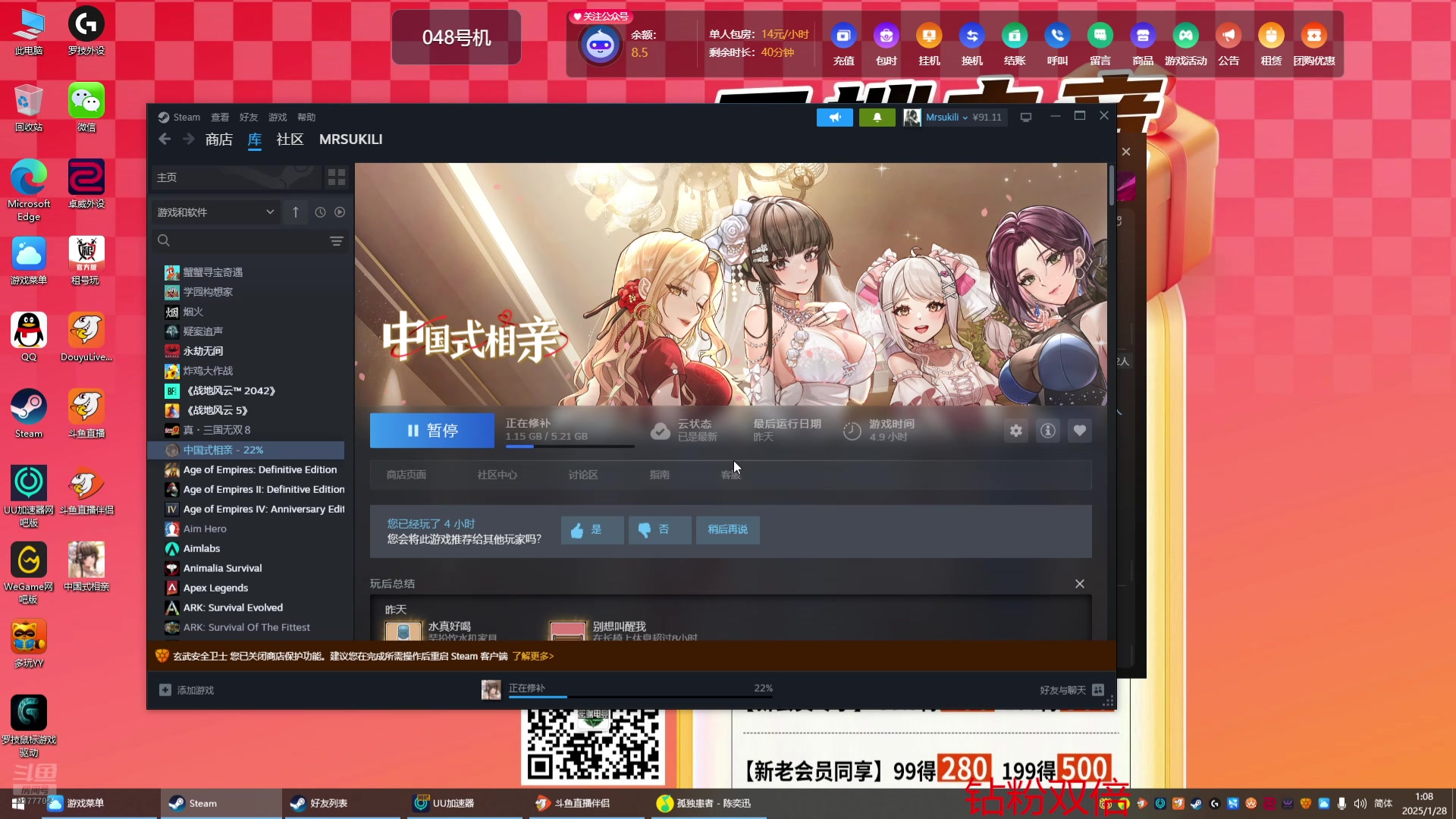
Task: Click the sort ascending arrow icon
Action: 296,212
